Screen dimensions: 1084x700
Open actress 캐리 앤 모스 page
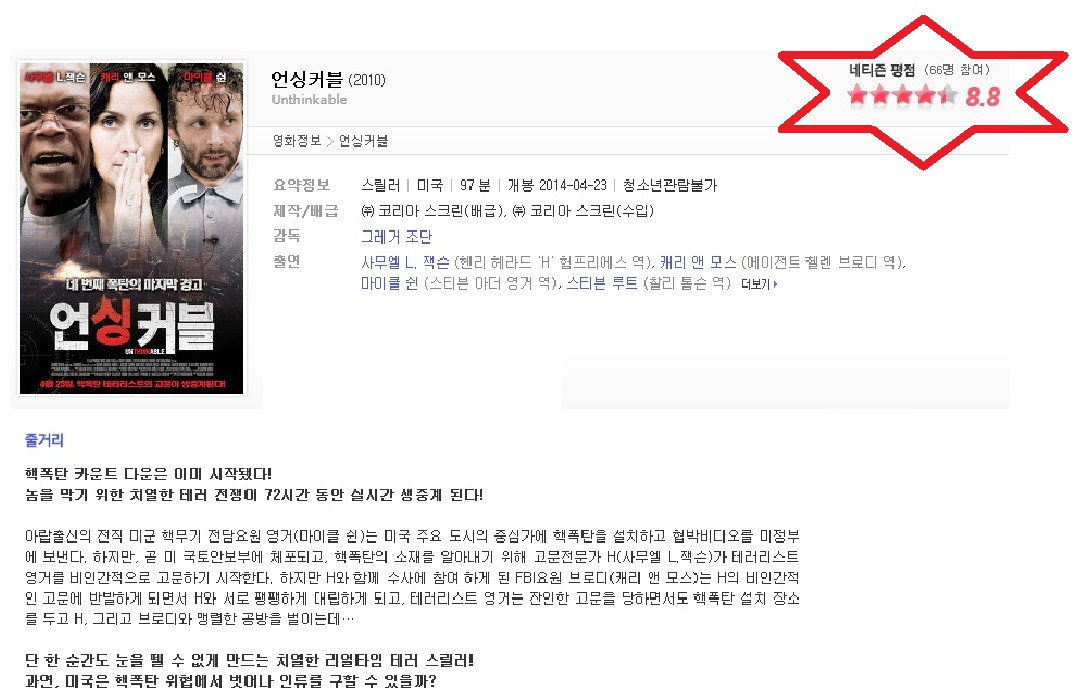698,263
